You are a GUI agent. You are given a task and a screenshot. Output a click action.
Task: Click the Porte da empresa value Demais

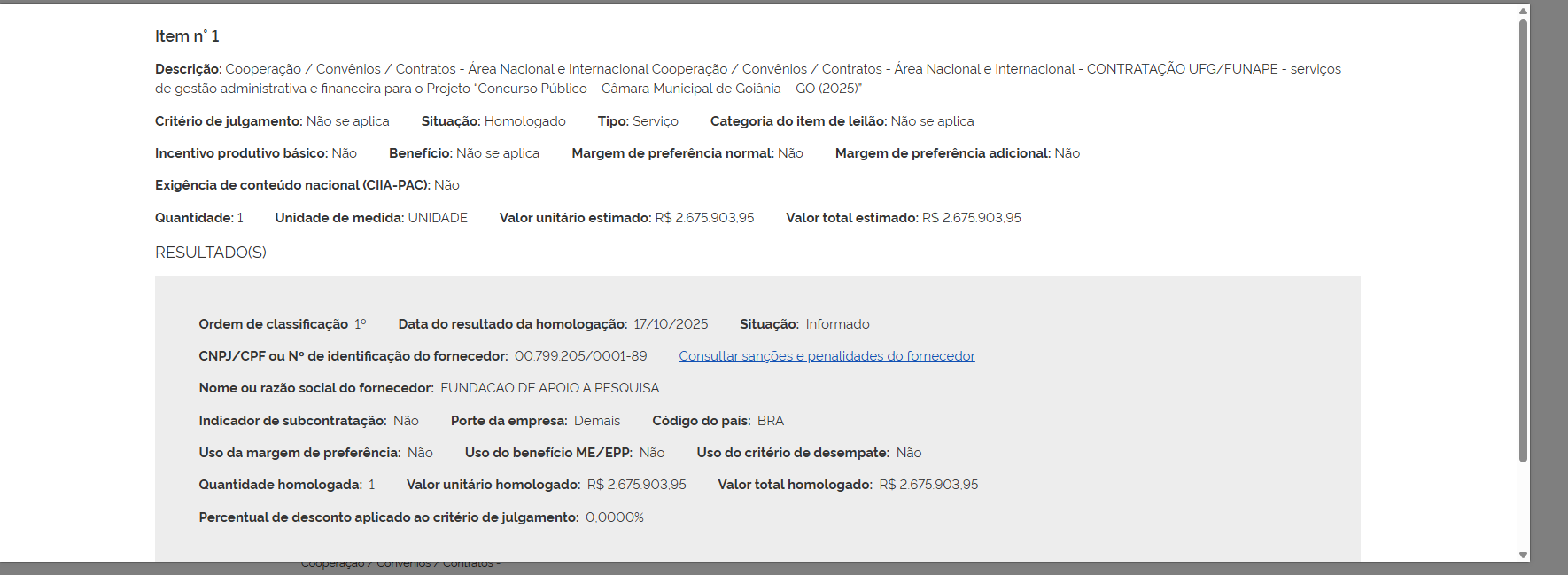[597, 421]
